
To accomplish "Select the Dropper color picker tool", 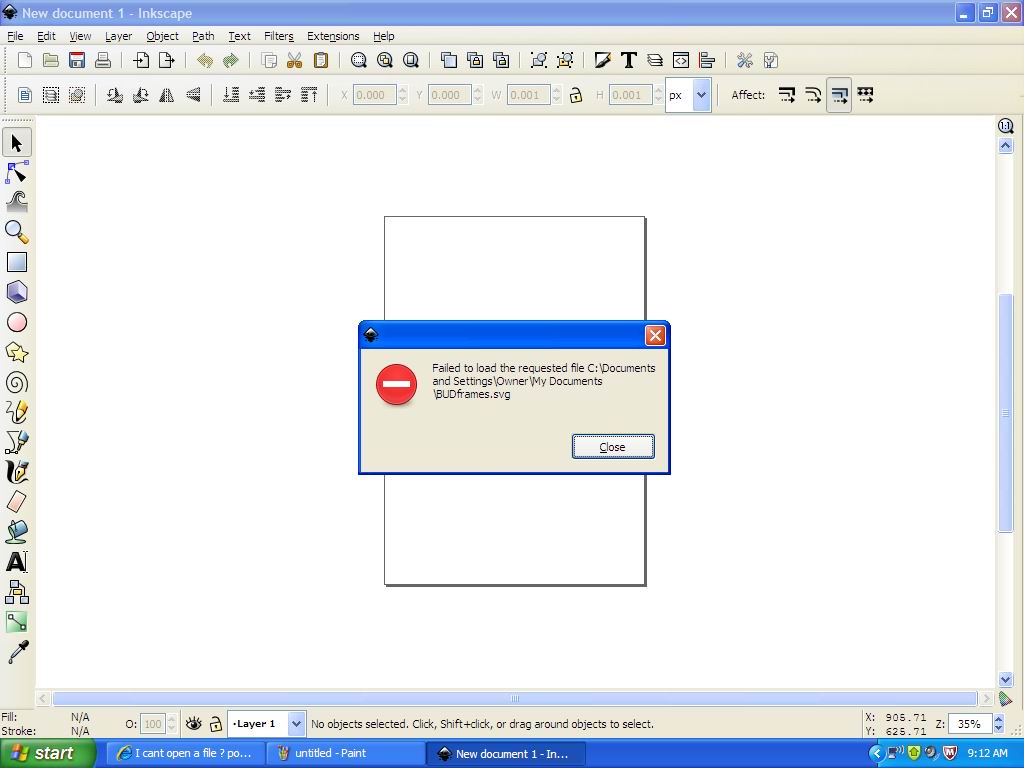I will pyautogui.click(x=16, y=652).
